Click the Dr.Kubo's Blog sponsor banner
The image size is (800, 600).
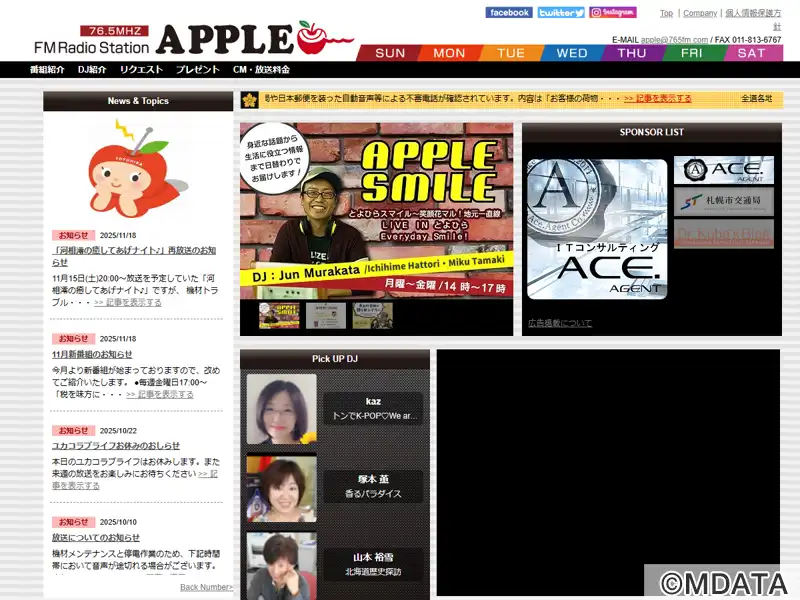(723, 234)
